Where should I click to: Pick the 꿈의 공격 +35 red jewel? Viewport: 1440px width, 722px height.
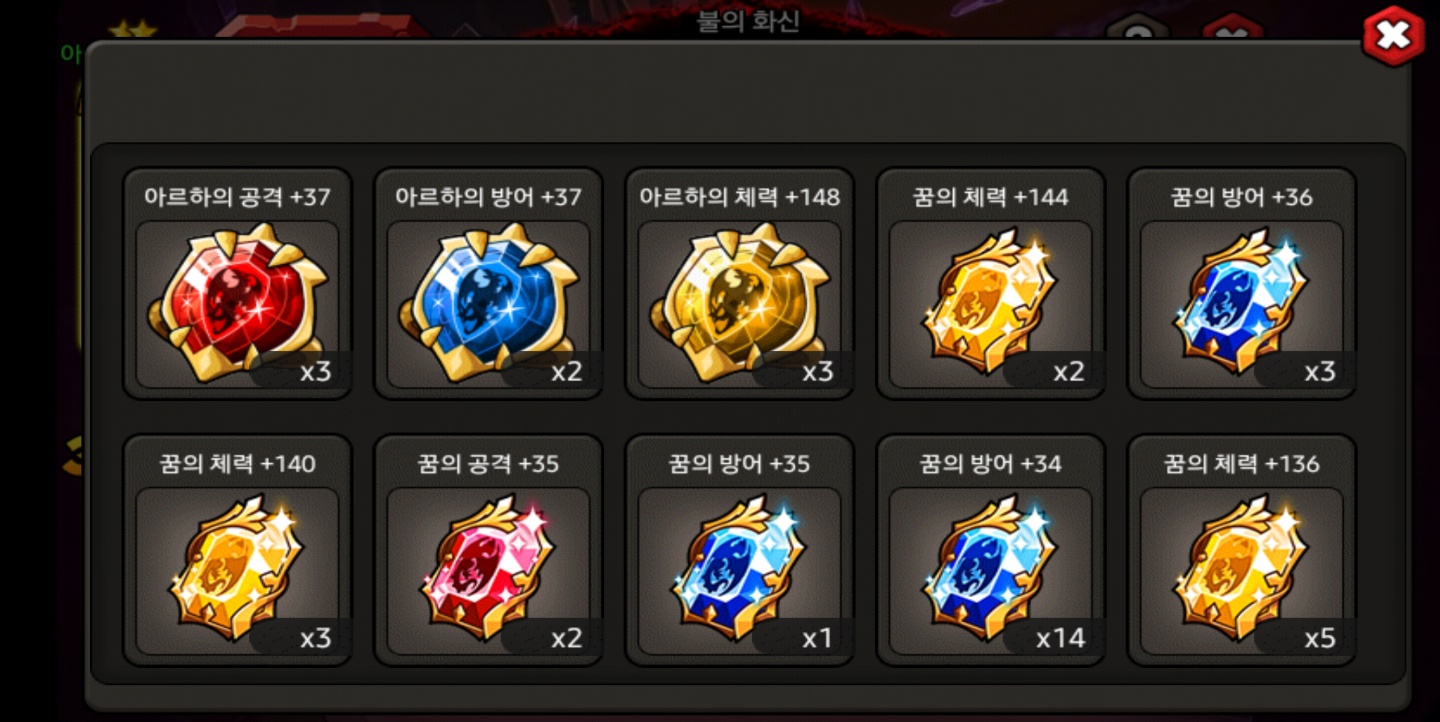point(489,571)
